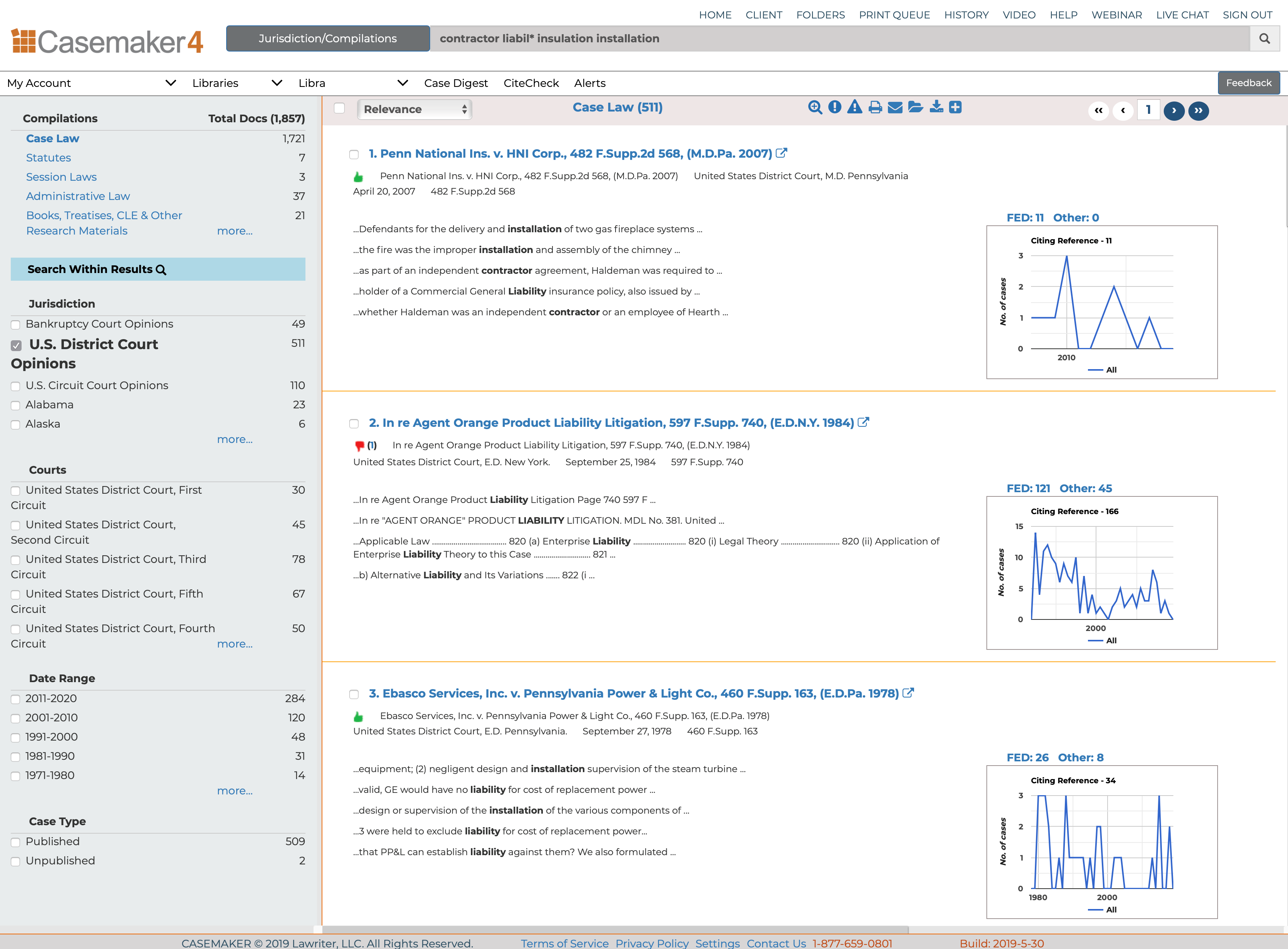Open Statutes compilation link
The width and height of the screenshot is (1288, 949).
48,157
